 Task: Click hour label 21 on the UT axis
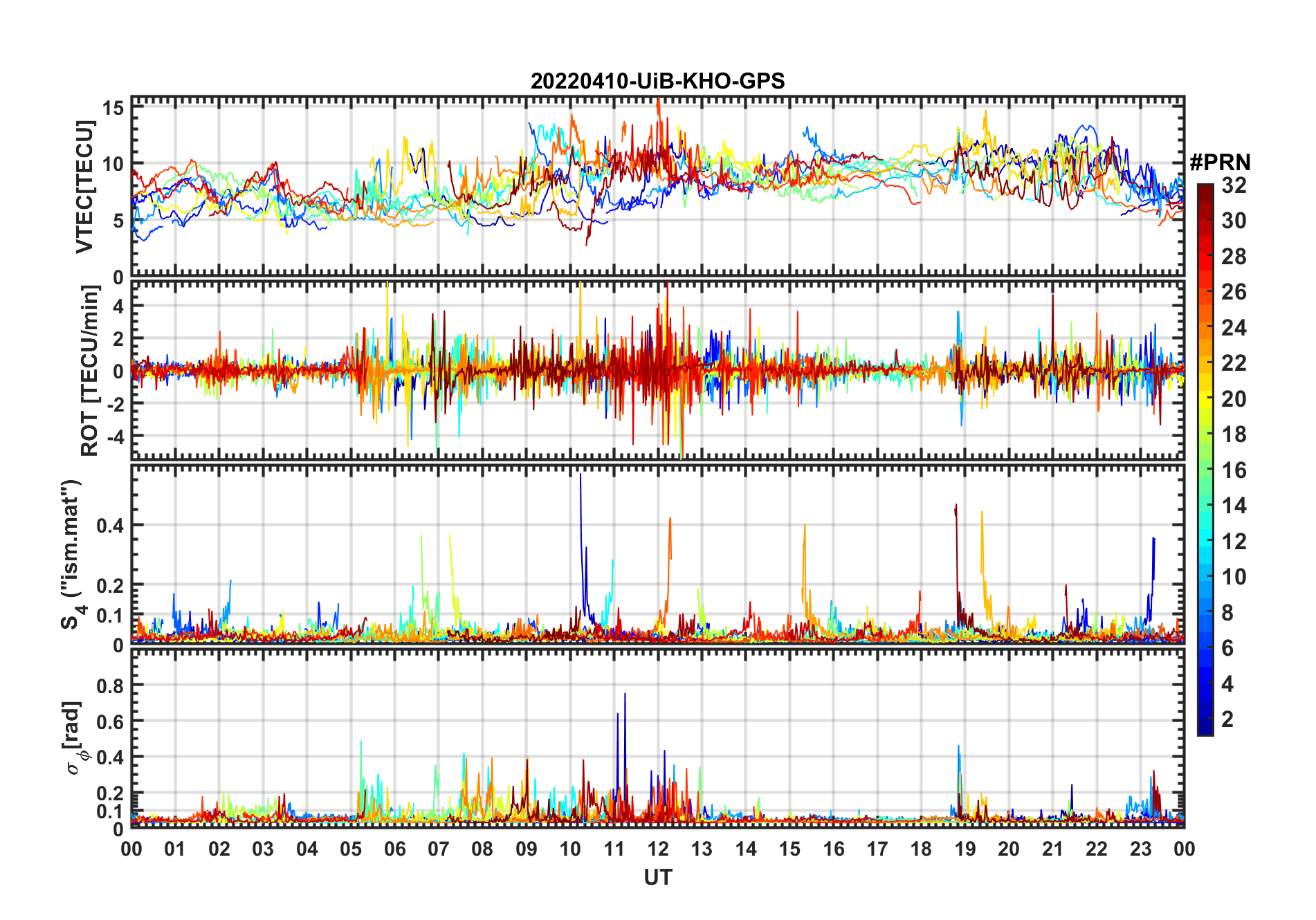[1052, 849]
